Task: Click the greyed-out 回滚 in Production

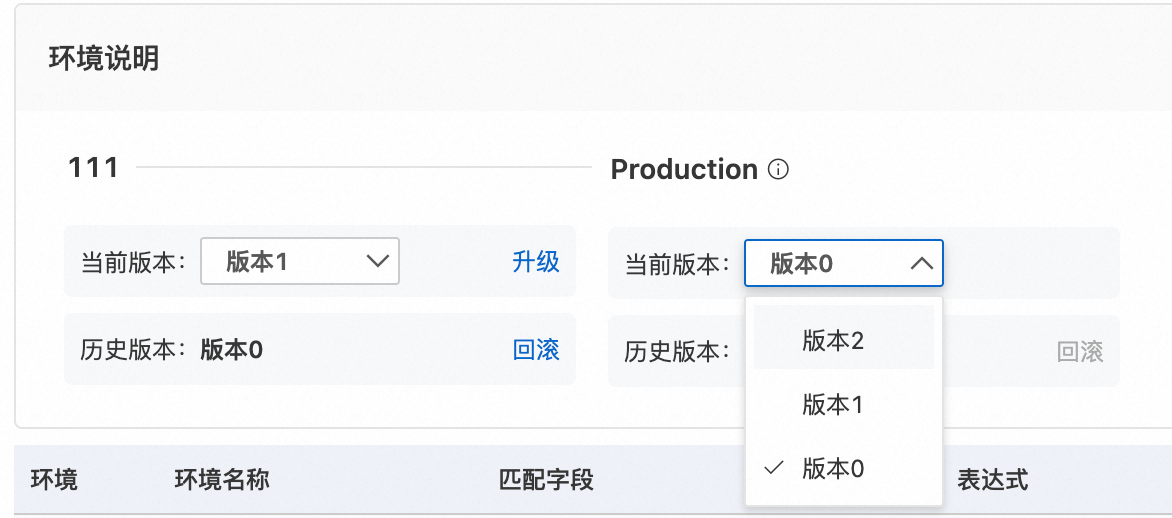Action: point(1080,351)
